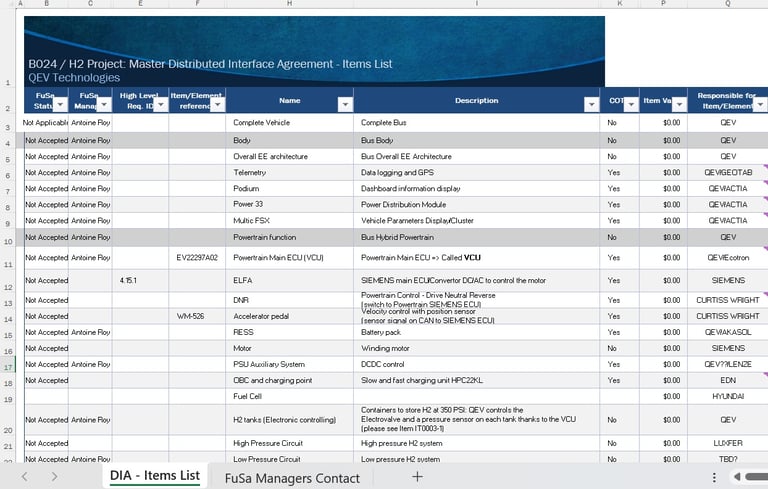Select the 'WM-526' reference cell
Image resolution: width=768 pixels, height=489 pixels.
pos(197,316)
